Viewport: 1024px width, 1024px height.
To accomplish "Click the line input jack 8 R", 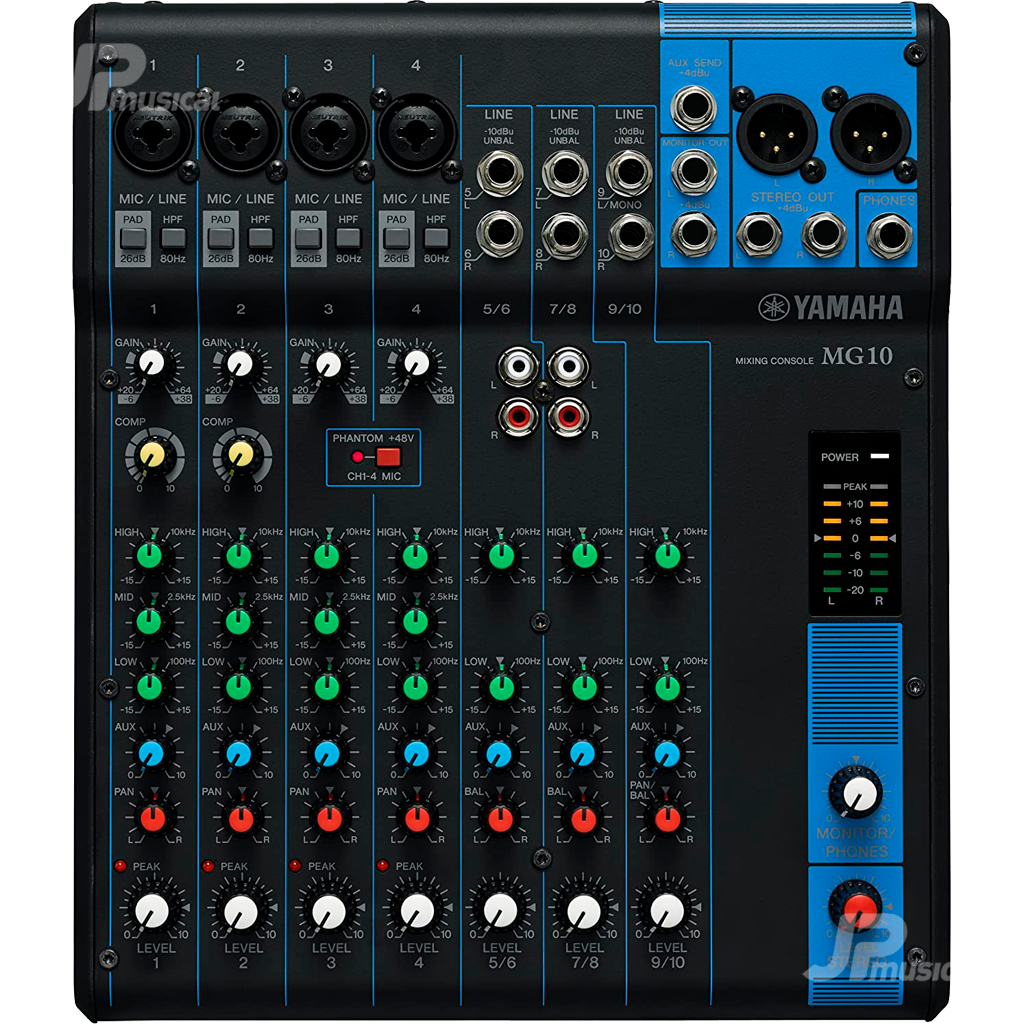I will click(x=566, y=234).
